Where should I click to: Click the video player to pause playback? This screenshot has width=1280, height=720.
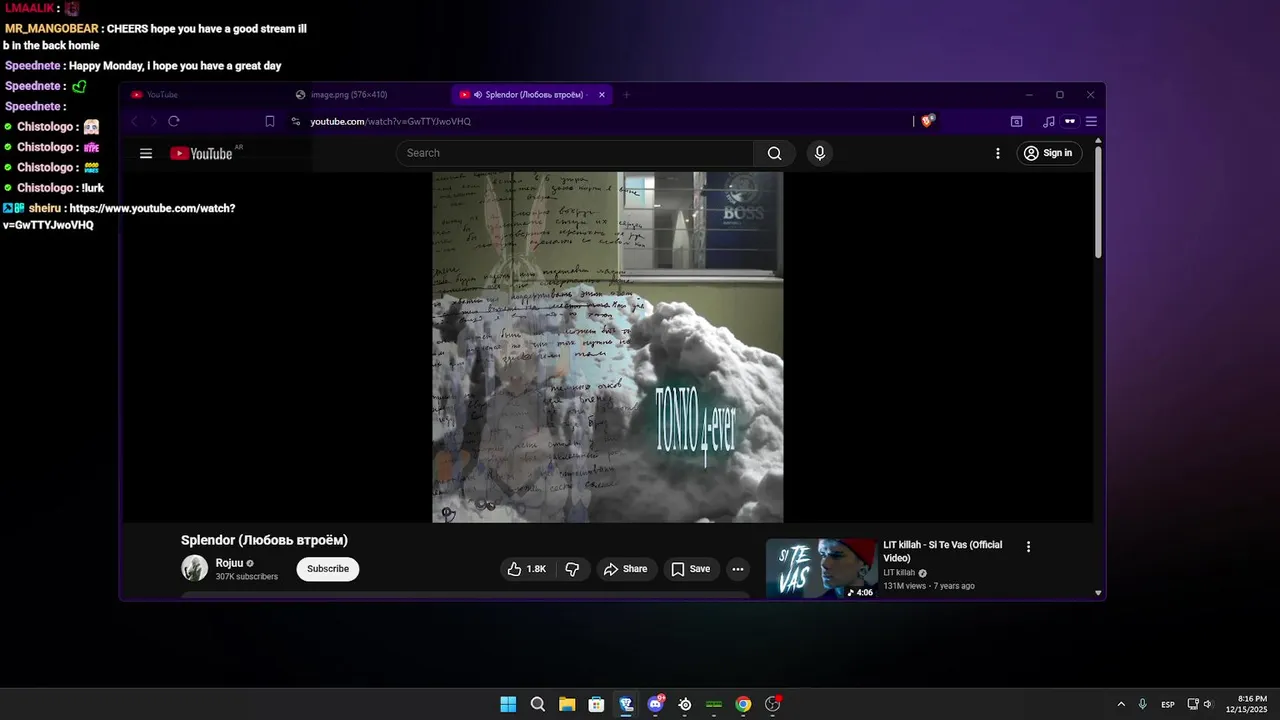[608, 347]
